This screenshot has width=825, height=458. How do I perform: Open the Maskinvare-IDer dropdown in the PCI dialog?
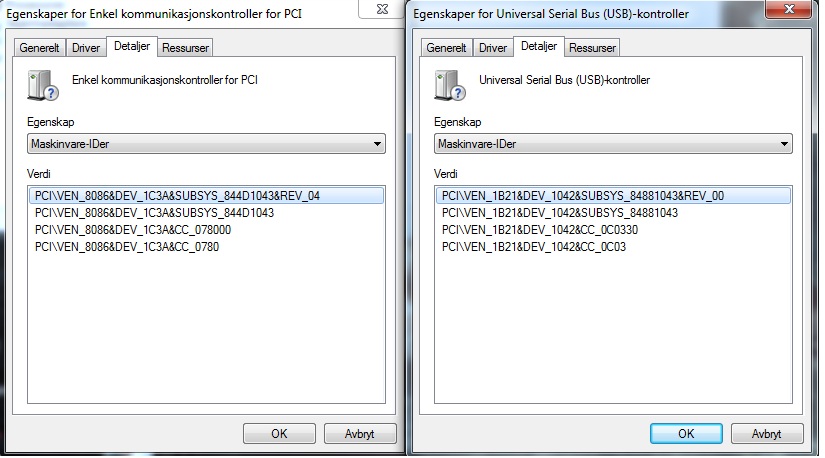click(206, 144)
